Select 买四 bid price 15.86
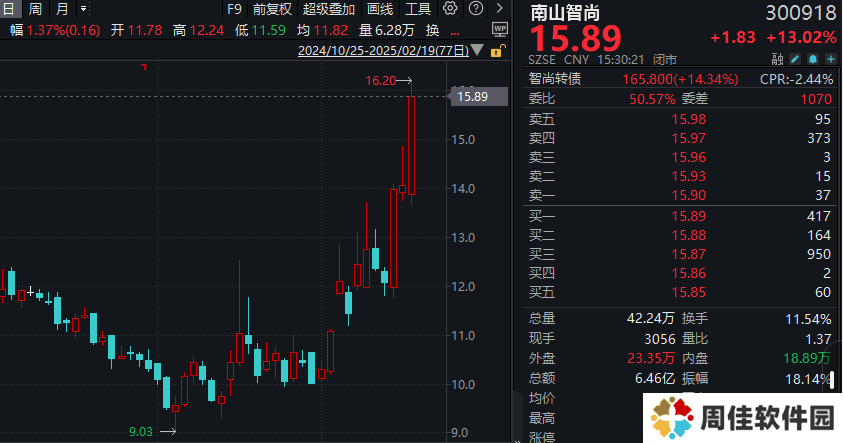This screenshot has width=843, height=443. point(689,273)
